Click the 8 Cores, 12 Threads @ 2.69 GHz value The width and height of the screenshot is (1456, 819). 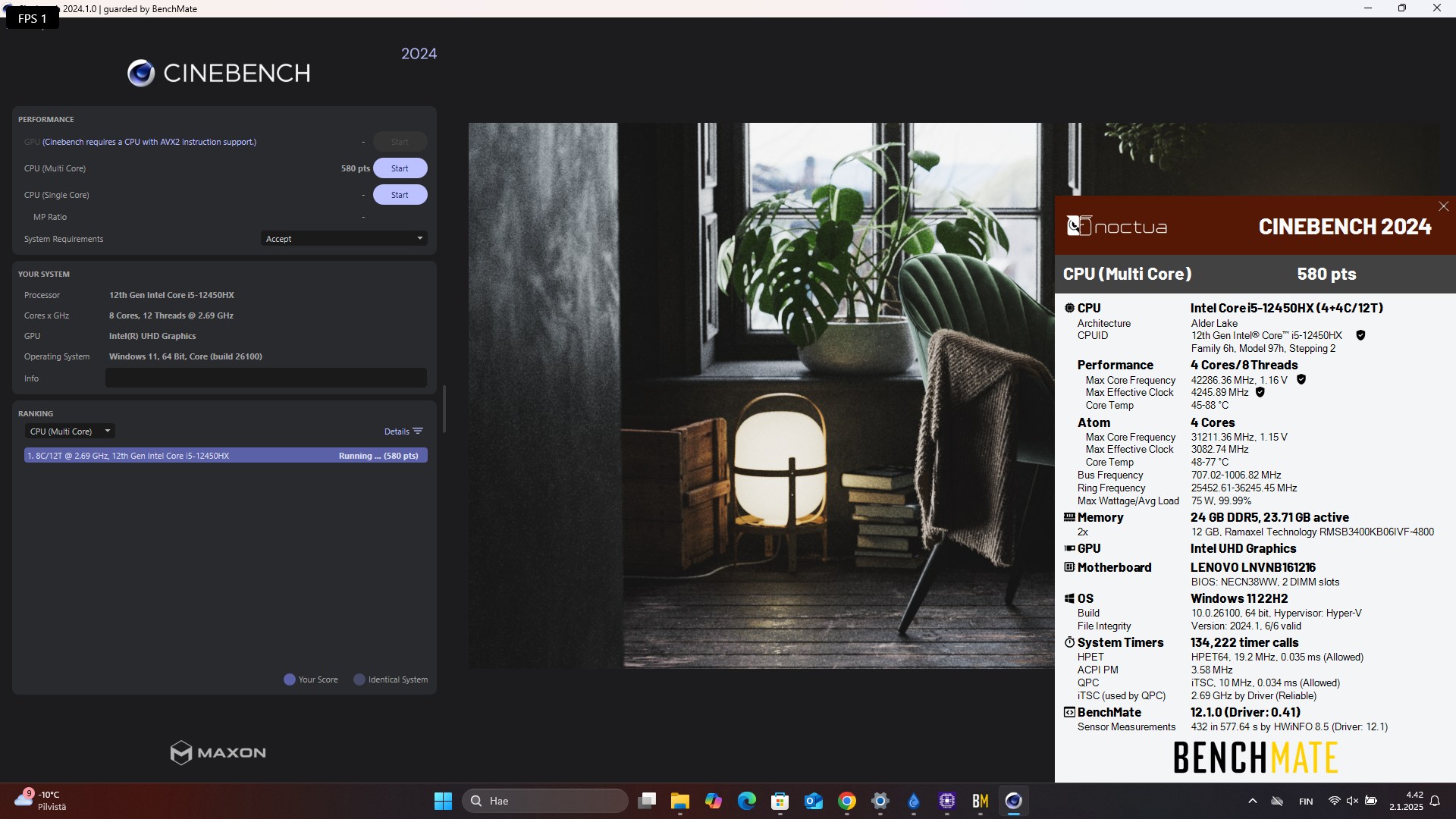(x=171, y=315)
